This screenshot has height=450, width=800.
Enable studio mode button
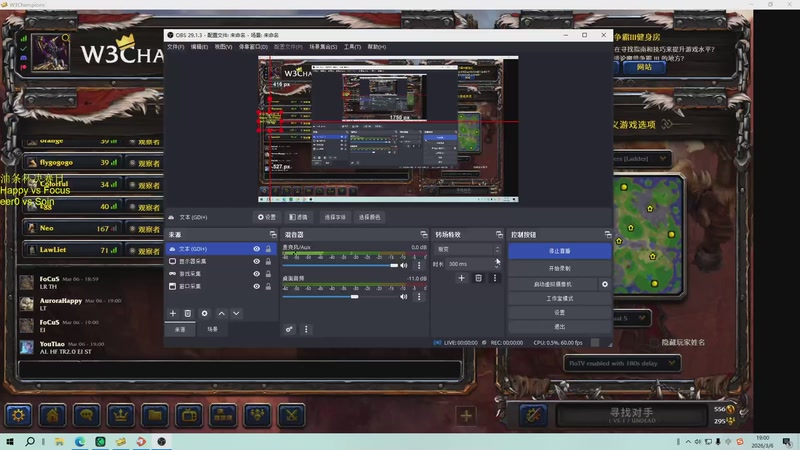[x=559, y=298]
